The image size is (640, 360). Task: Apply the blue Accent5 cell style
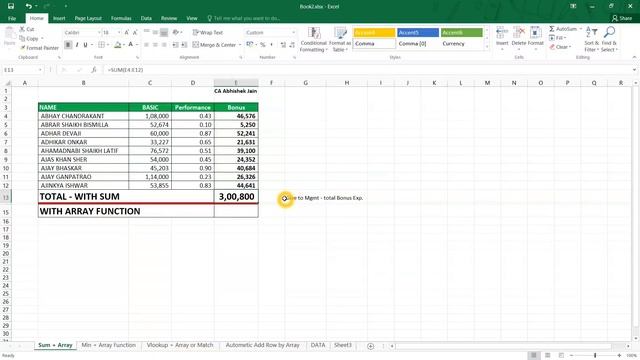pos(418,32)
